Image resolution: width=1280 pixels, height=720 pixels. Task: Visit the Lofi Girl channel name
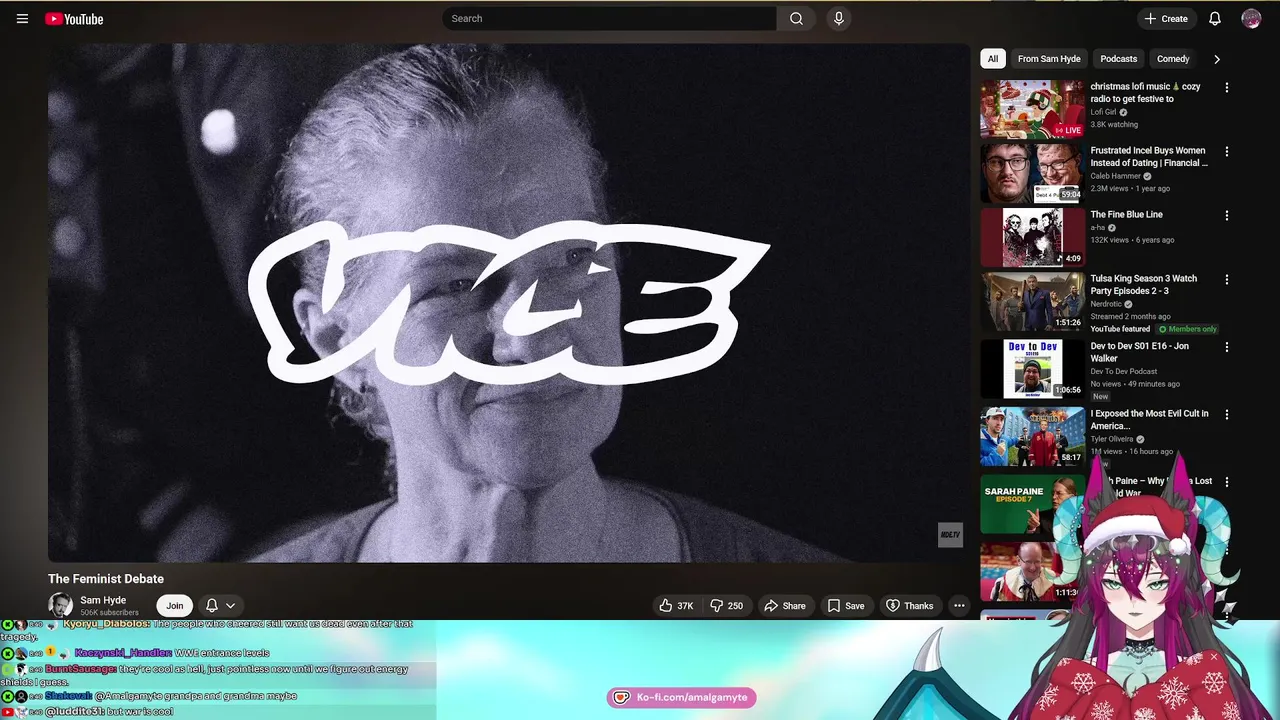point(1103,112)
